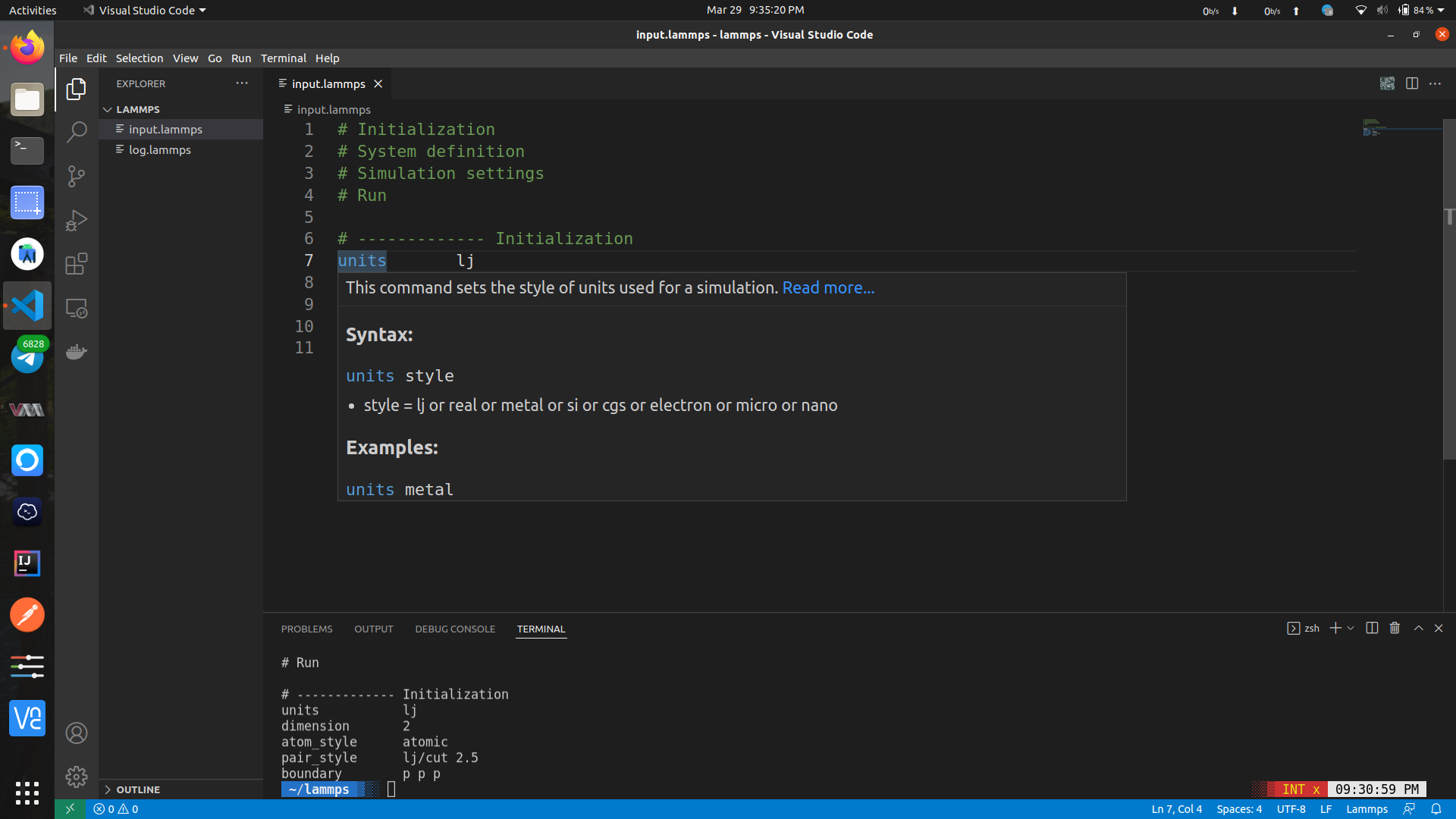The image size is (1456, 819).
Task: Click the errors and warnings status item
Action: click(x=116, y=809)
